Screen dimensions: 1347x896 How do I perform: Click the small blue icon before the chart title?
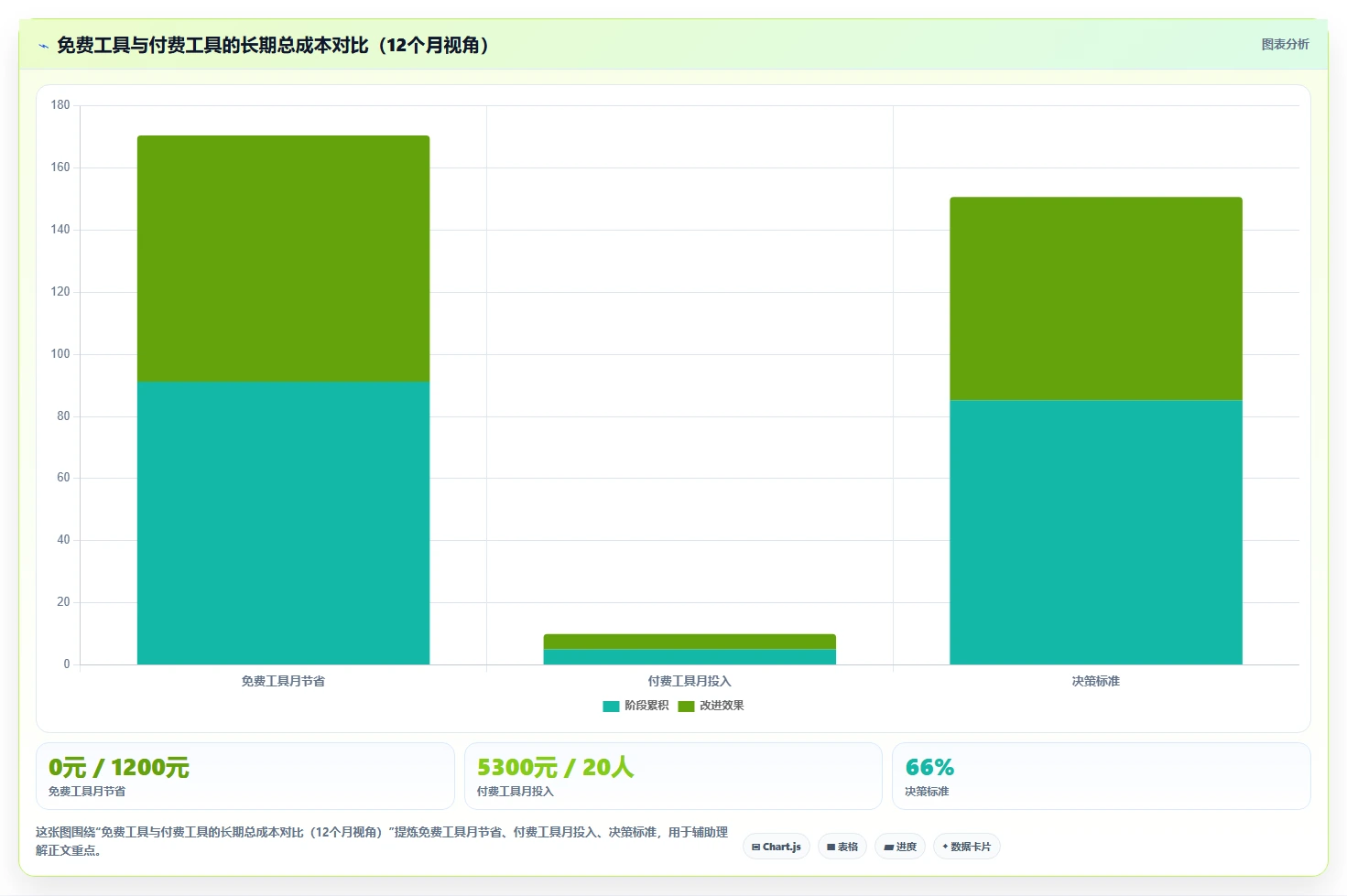(x=43, y=46)
